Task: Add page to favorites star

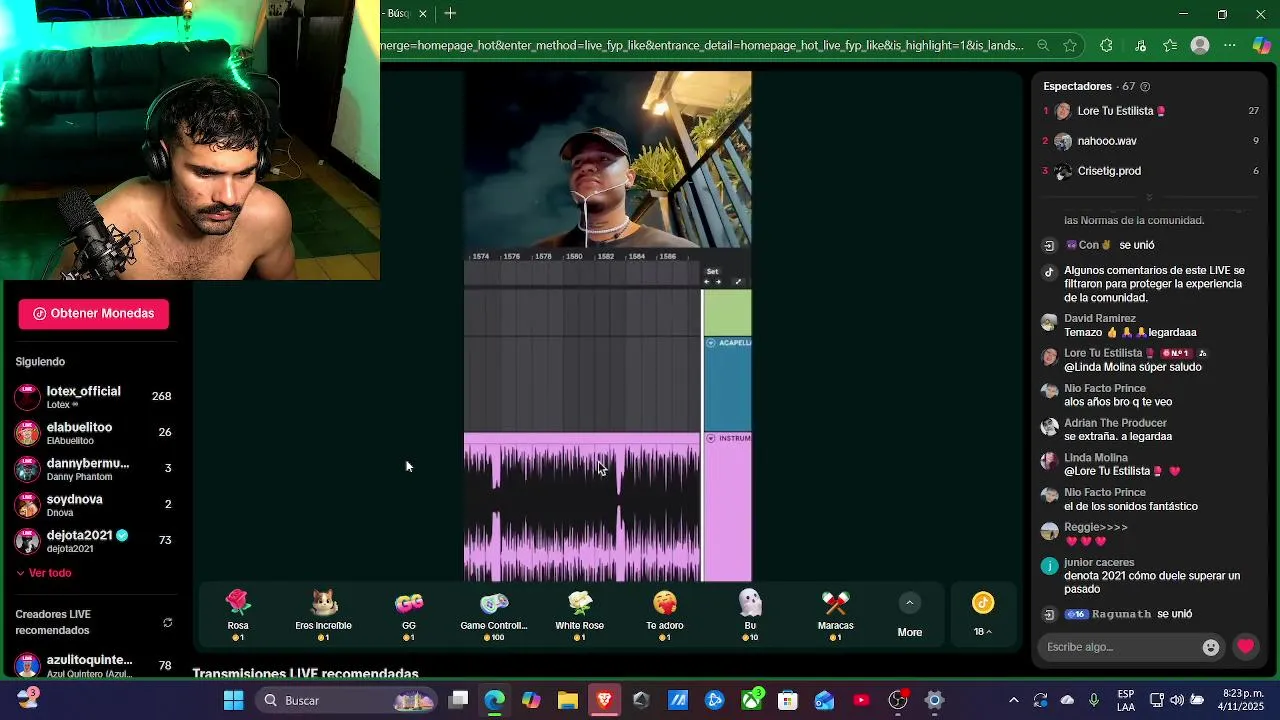Action: [1071, 45]
